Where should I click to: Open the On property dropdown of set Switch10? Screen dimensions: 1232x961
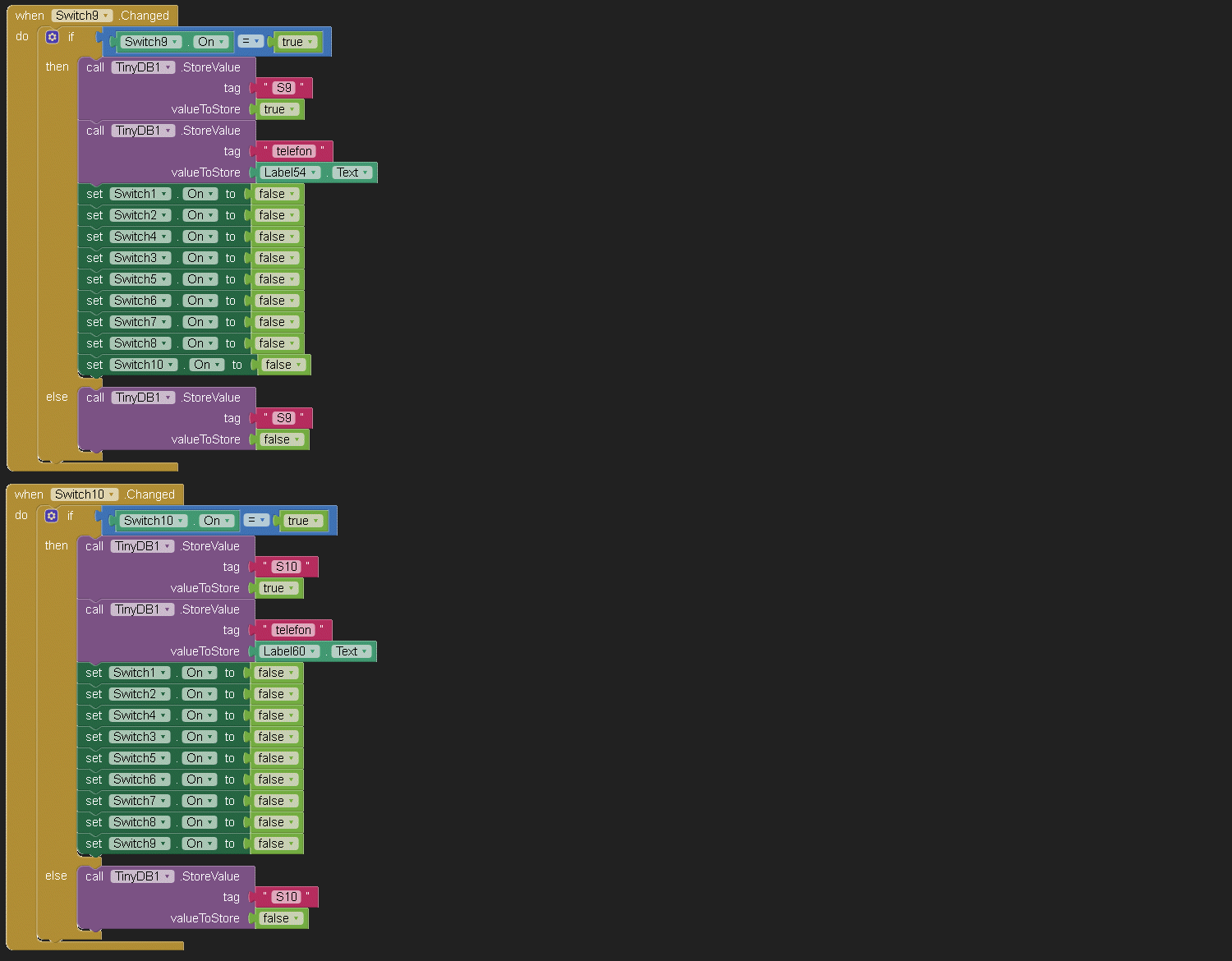coord(207,365)
